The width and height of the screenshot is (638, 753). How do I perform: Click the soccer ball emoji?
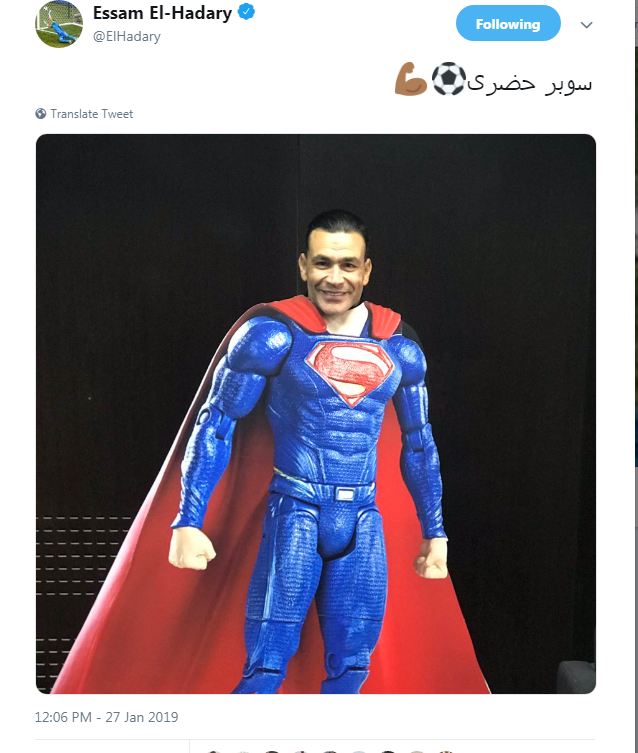tap(449, 79)
